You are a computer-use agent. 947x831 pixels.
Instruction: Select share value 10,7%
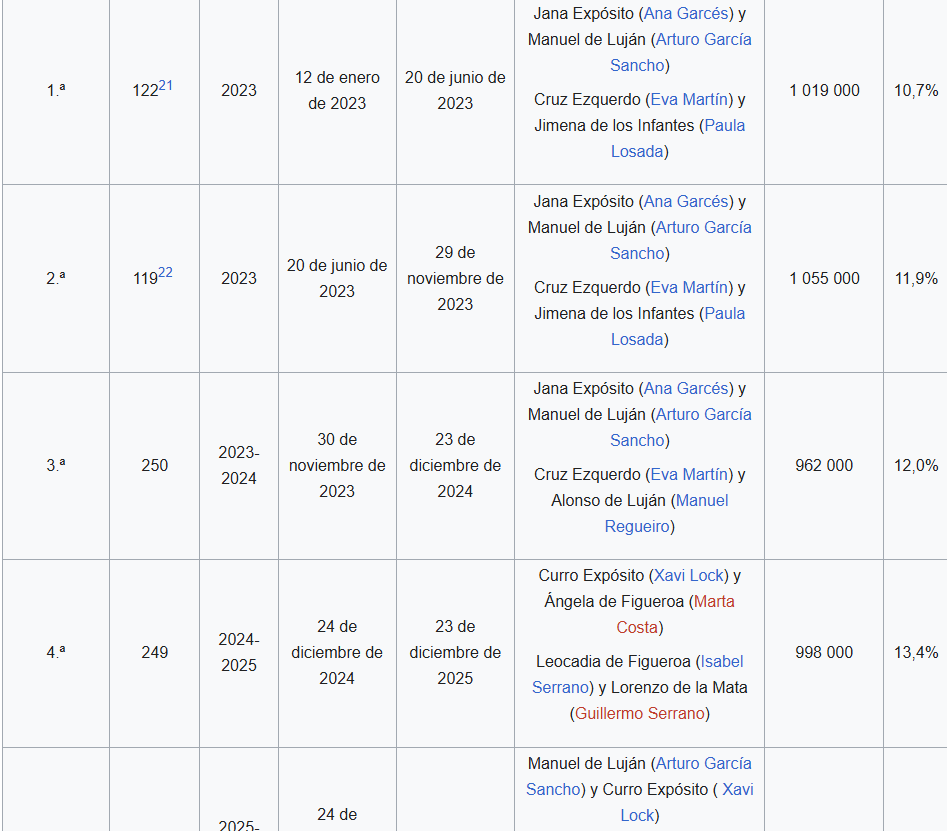(x=916, y=91)
